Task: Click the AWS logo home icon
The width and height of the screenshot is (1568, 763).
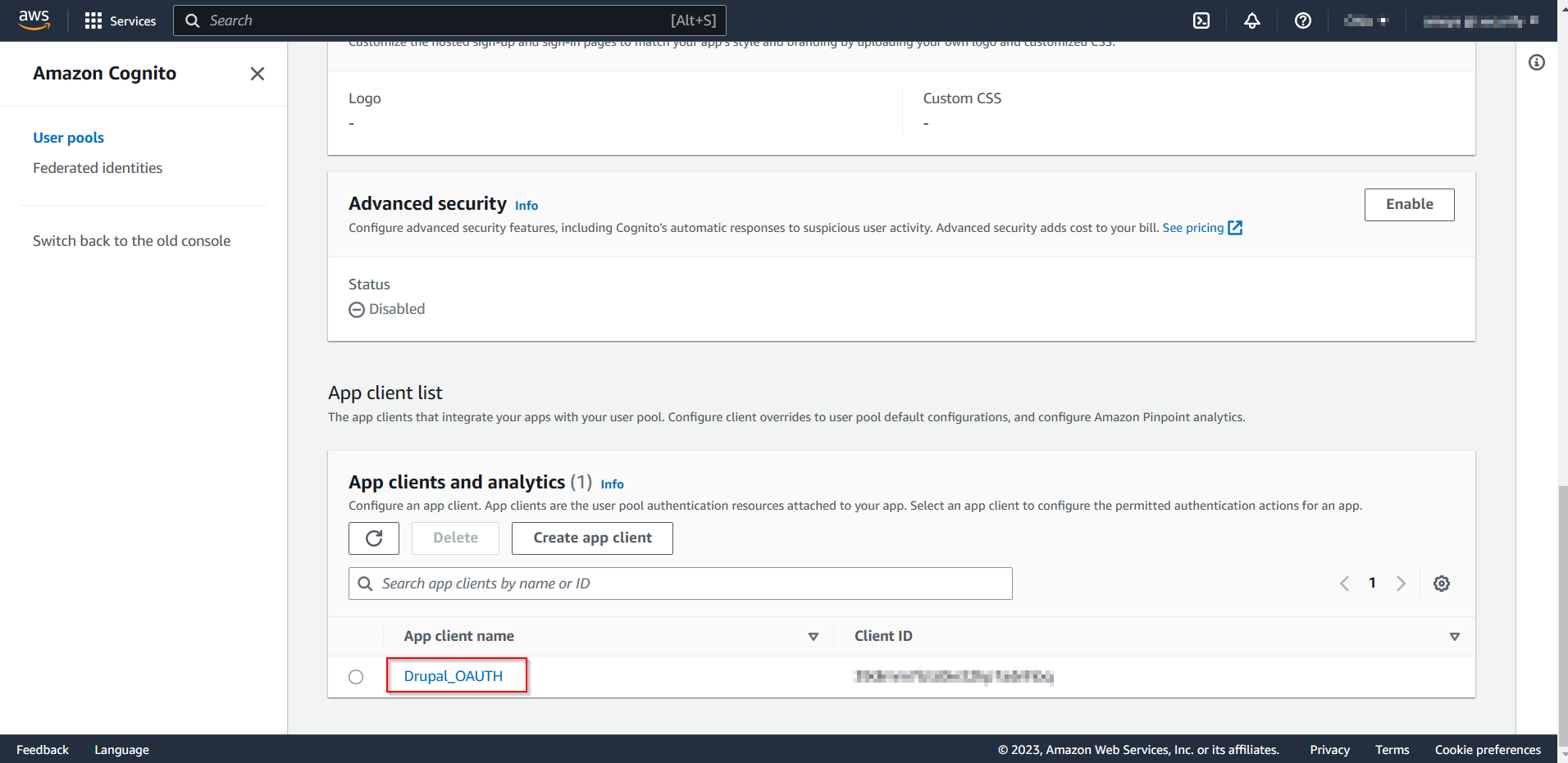Action: click(x=34, y=20)
